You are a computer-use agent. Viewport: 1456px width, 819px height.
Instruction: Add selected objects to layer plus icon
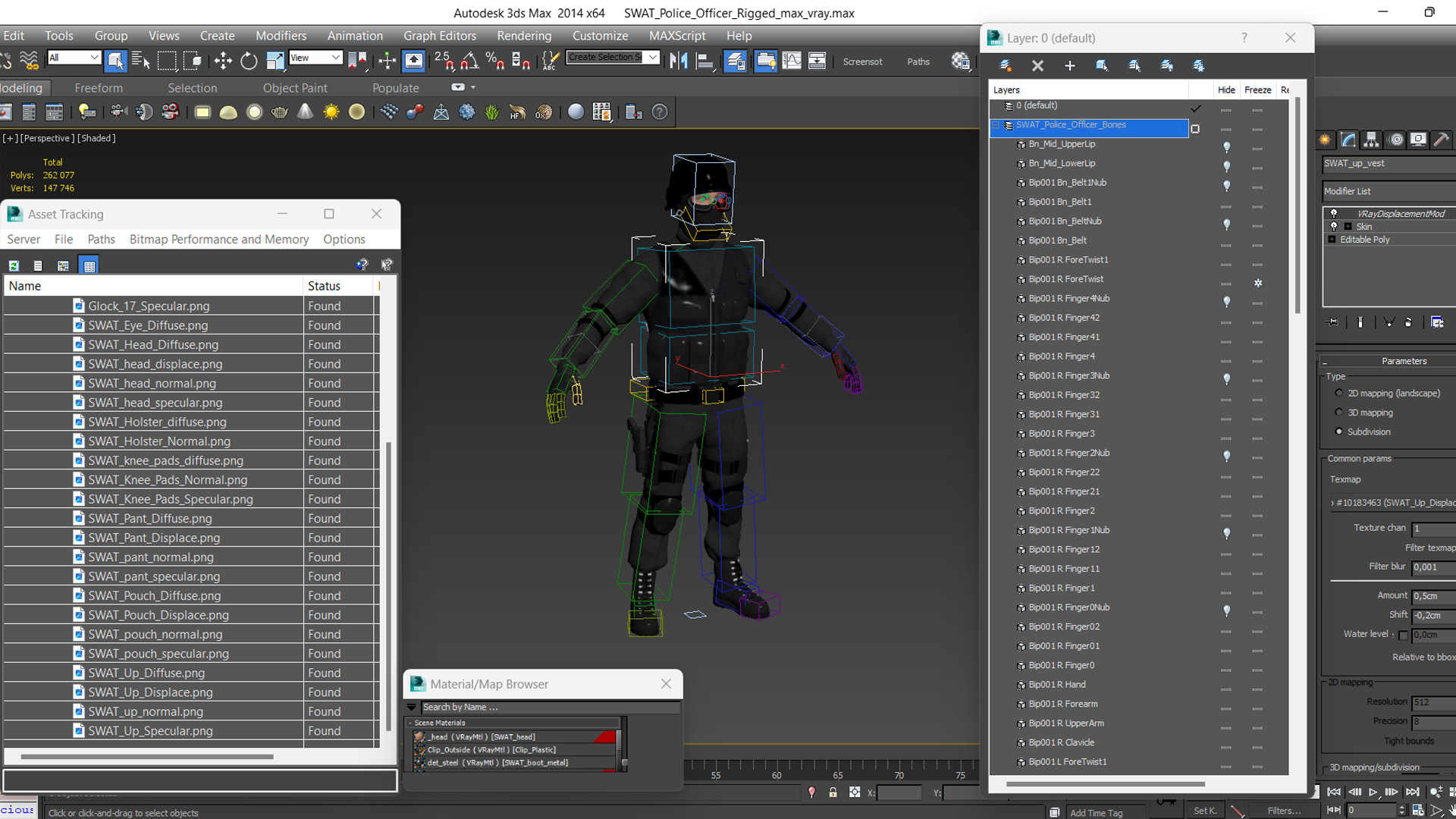pos(1069,66)
